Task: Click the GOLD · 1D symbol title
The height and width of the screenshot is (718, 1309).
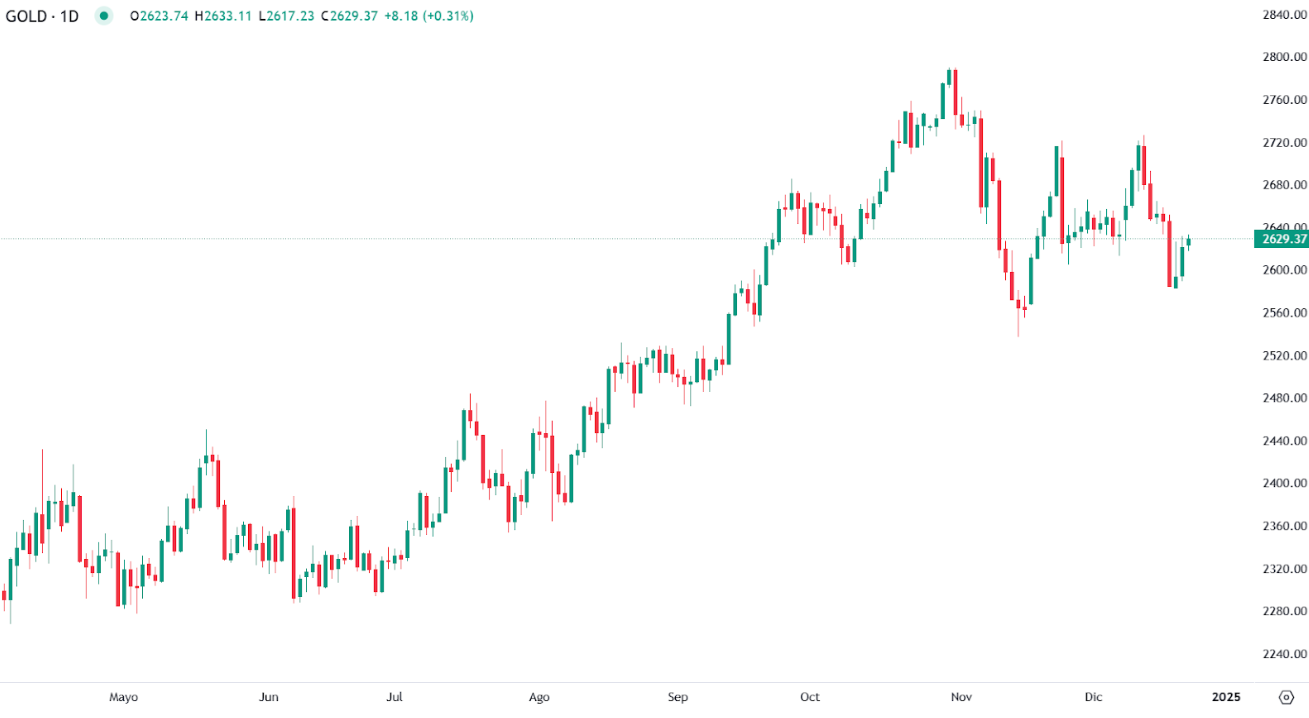Action: point(42,16)
